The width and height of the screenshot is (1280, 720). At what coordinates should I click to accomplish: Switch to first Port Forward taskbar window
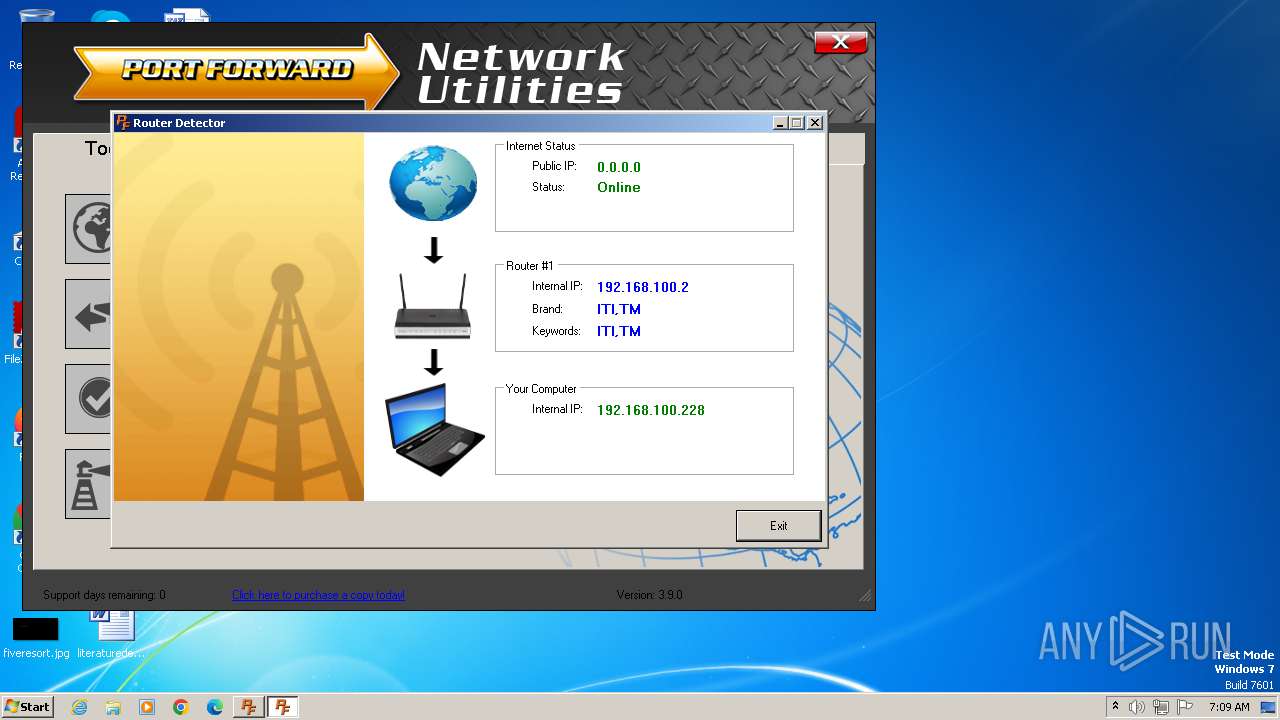[x=248, y=707]
